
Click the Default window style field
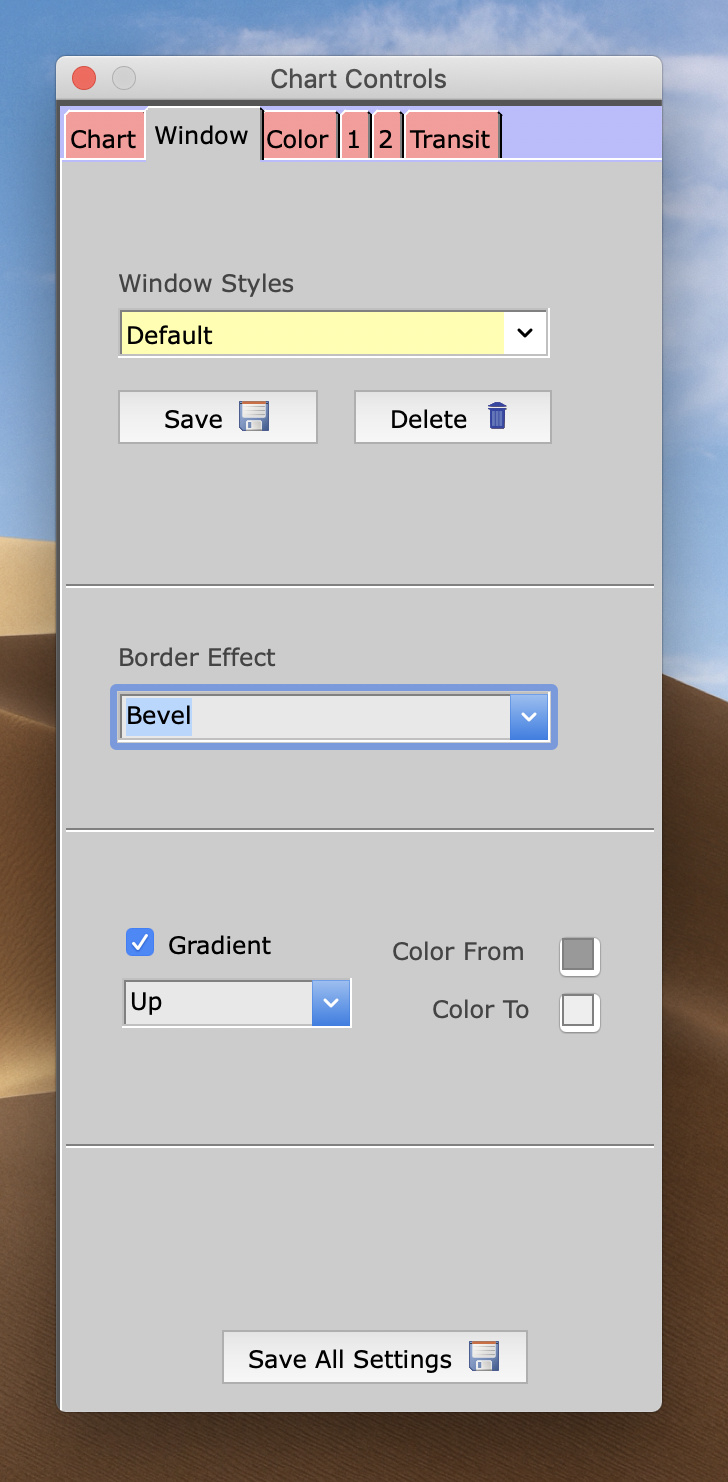(311, 334)
